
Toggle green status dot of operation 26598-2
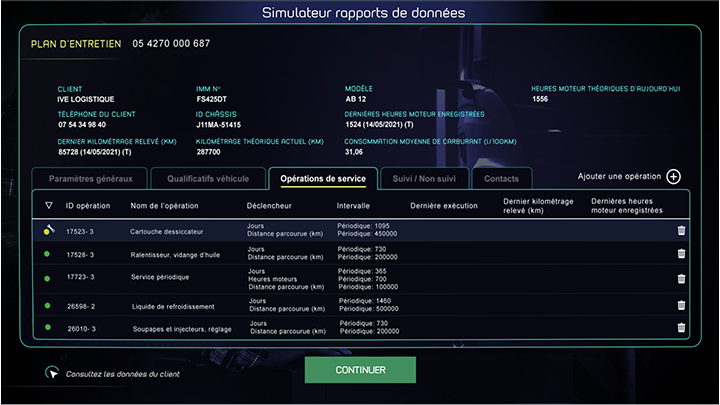click(47, 305)
